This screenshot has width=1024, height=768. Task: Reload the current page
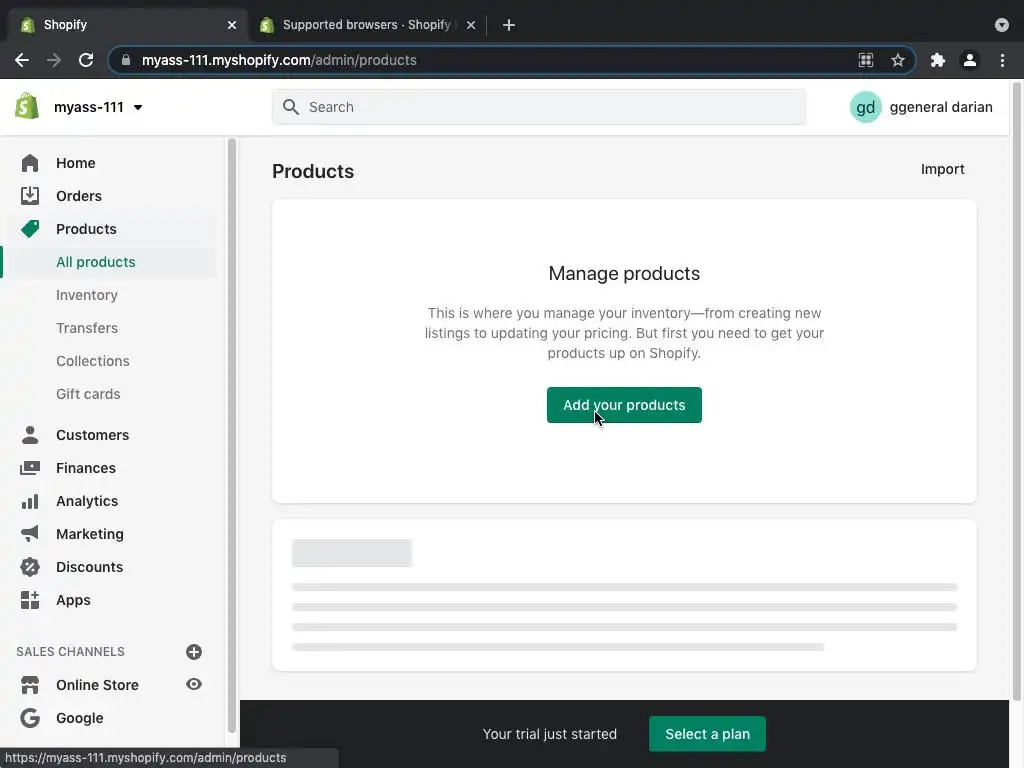86,60
